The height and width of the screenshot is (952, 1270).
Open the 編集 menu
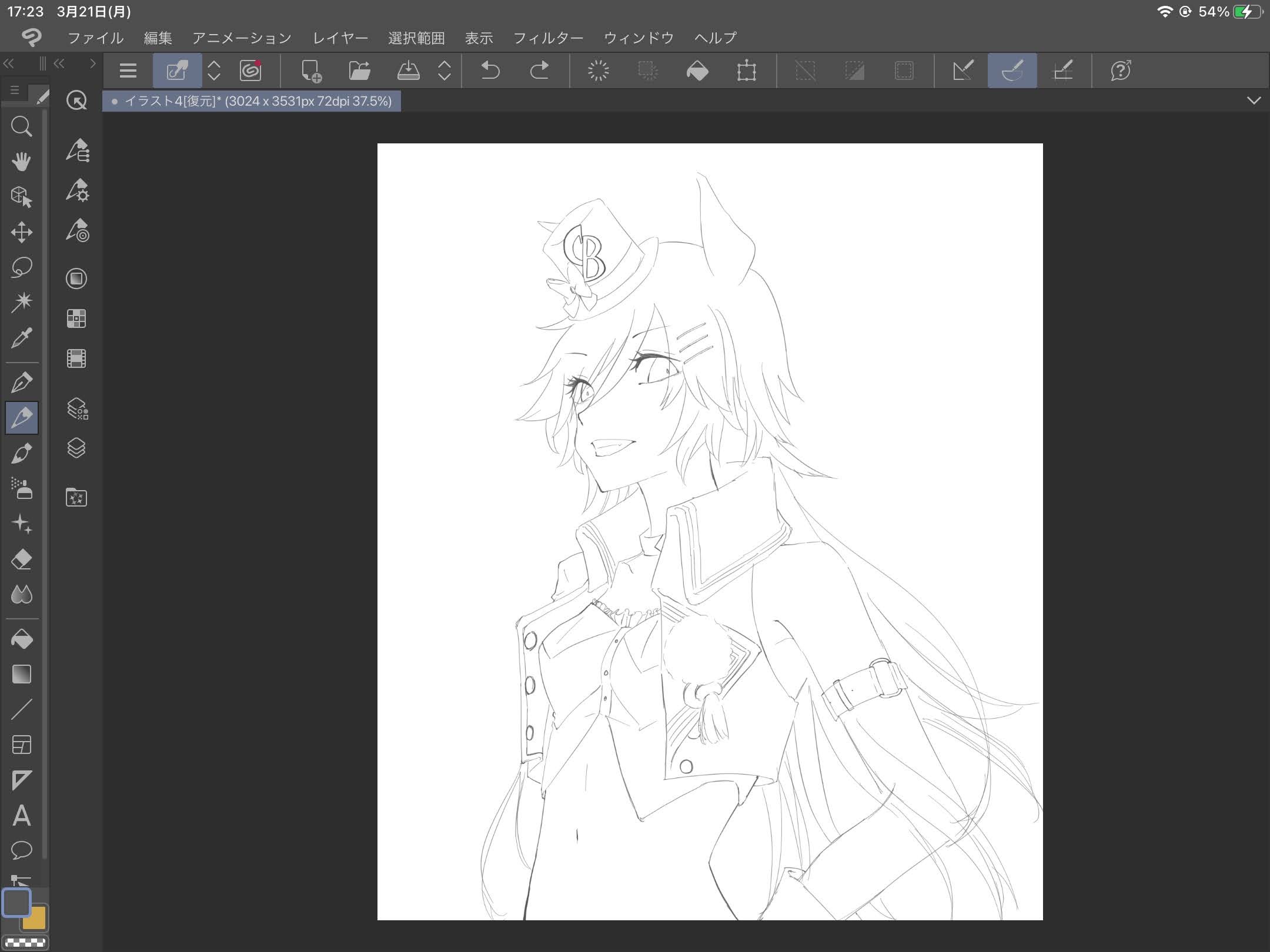tap(158, 38)
